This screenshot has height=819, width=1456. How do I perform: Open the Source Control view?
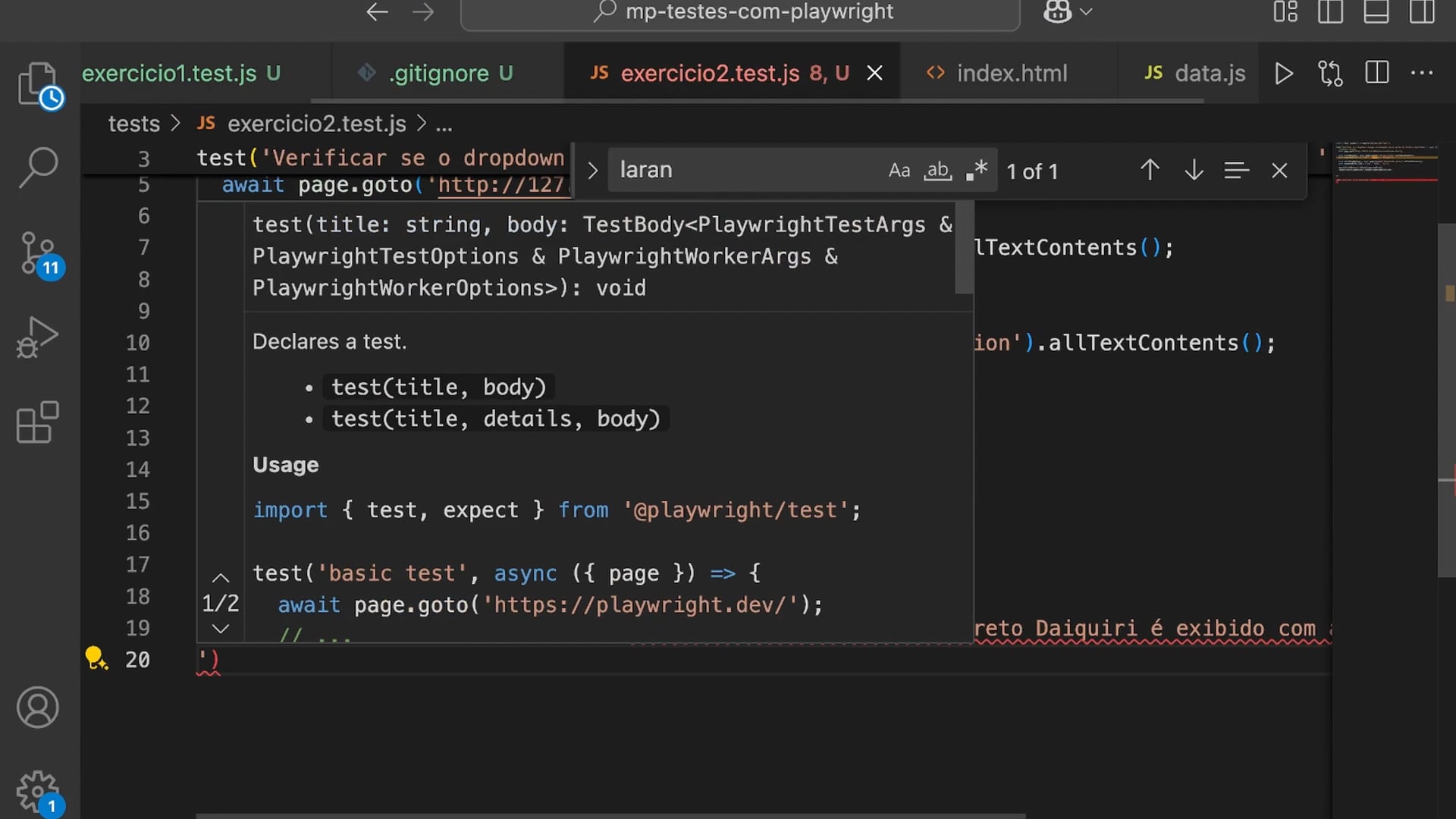click(36, 253)
